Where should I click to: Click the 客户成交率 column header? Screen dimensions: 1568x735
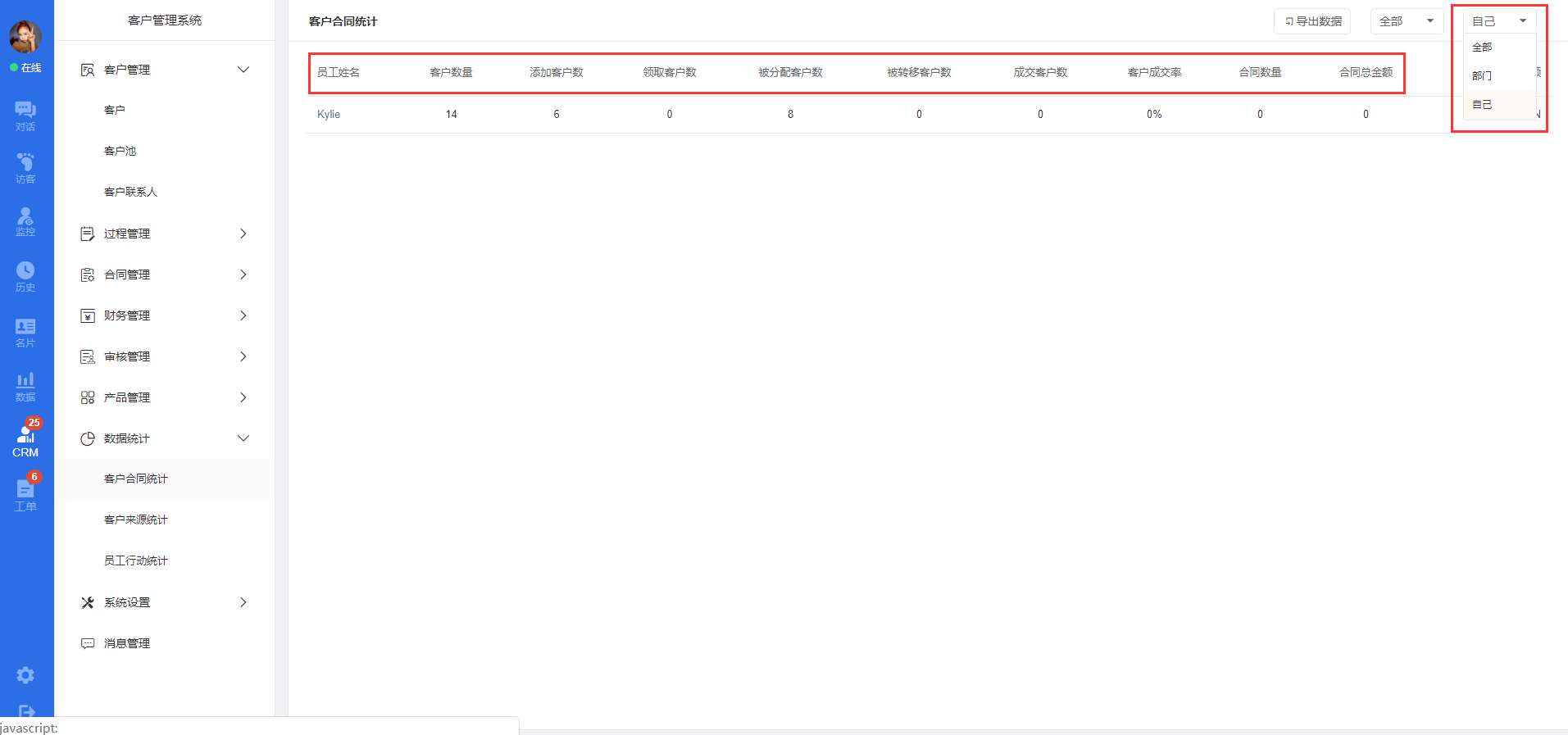(1154, 72)
